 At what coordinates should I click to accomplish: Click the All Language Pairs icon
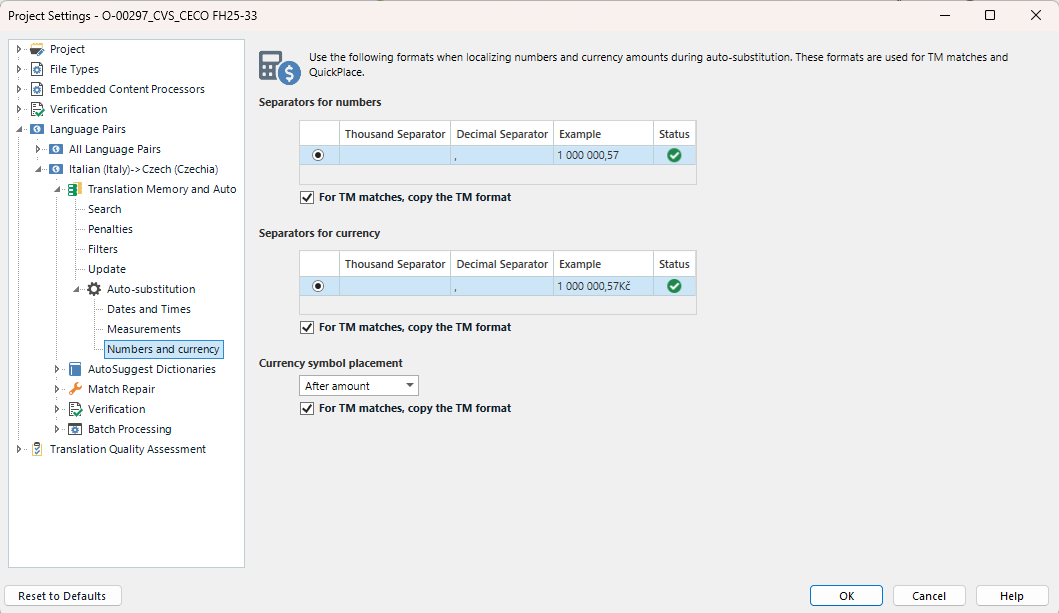(57, 149)
